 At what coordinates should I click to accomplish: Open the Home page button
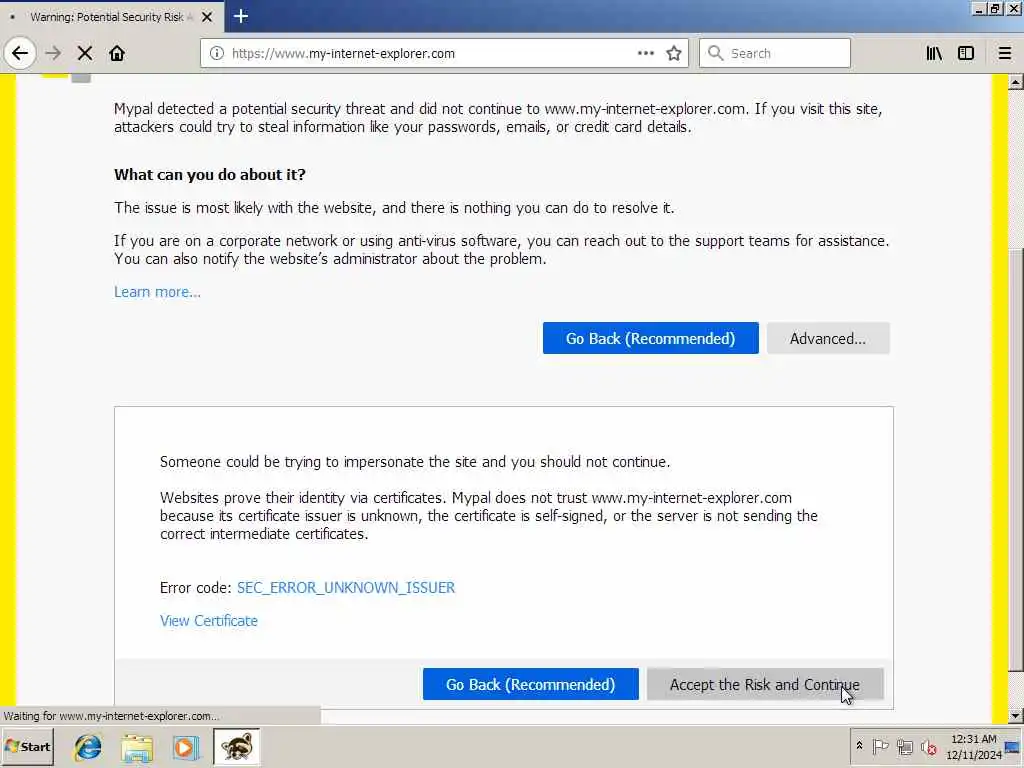(117, 53)
